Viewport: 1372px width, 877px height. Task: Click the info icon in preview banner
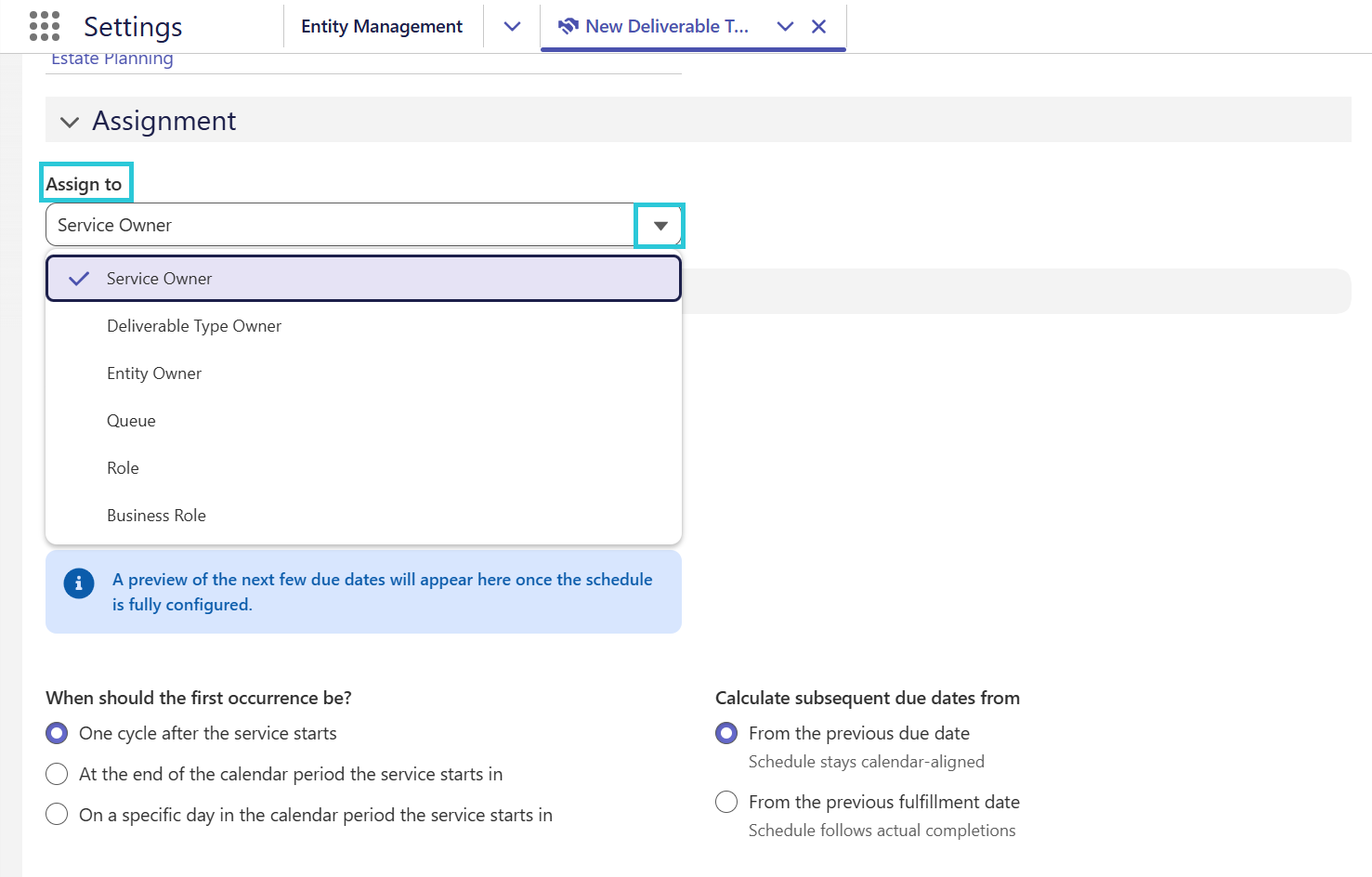pos(79,583)
